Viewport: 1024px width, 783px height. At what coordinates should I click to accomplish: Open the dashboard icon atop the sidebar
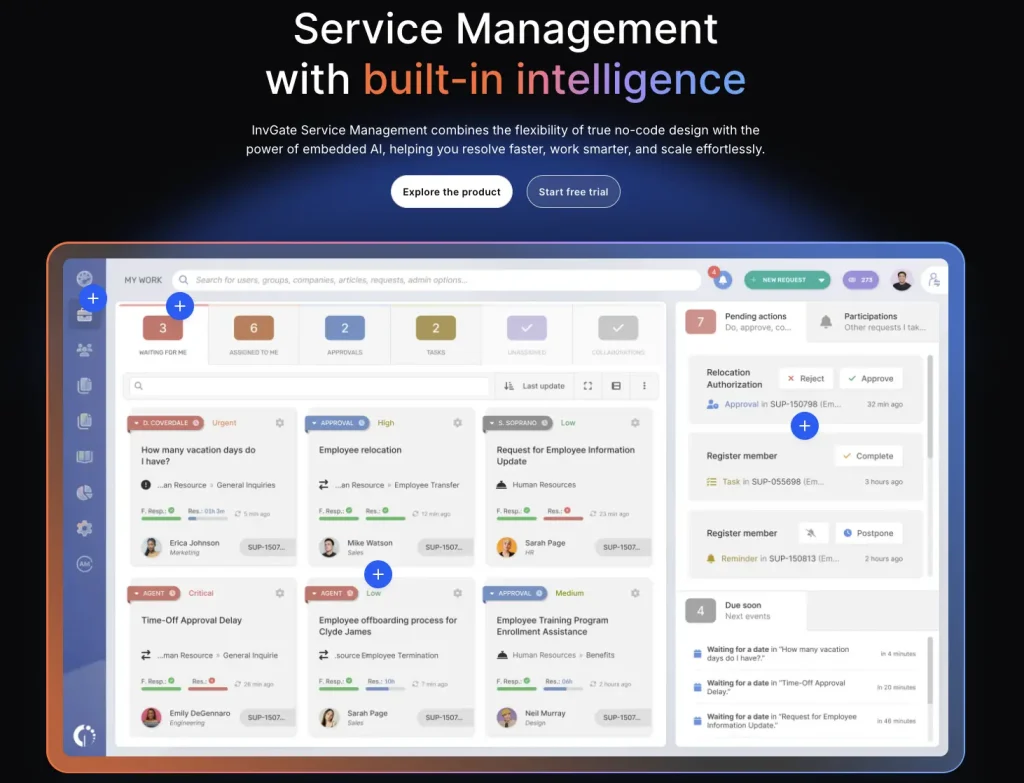pos(84,279)
